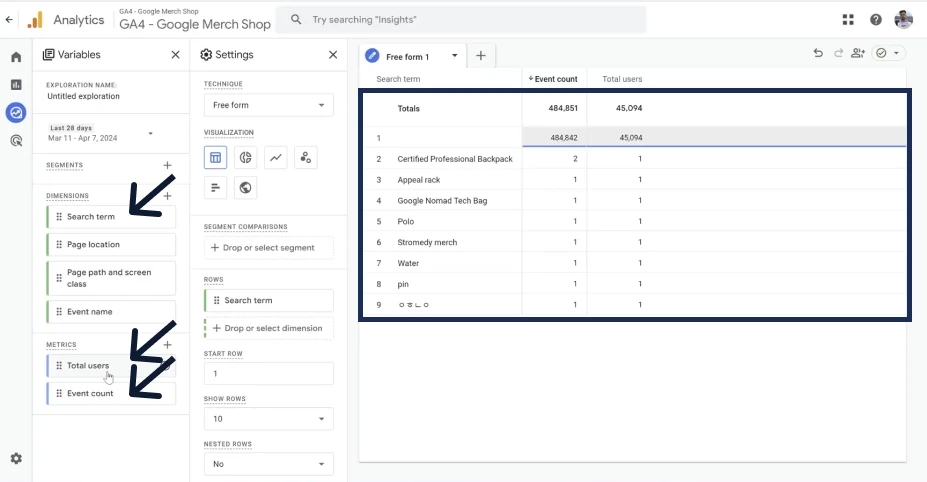Click the undo icon

pyautogui.click(x=818, y=53)
